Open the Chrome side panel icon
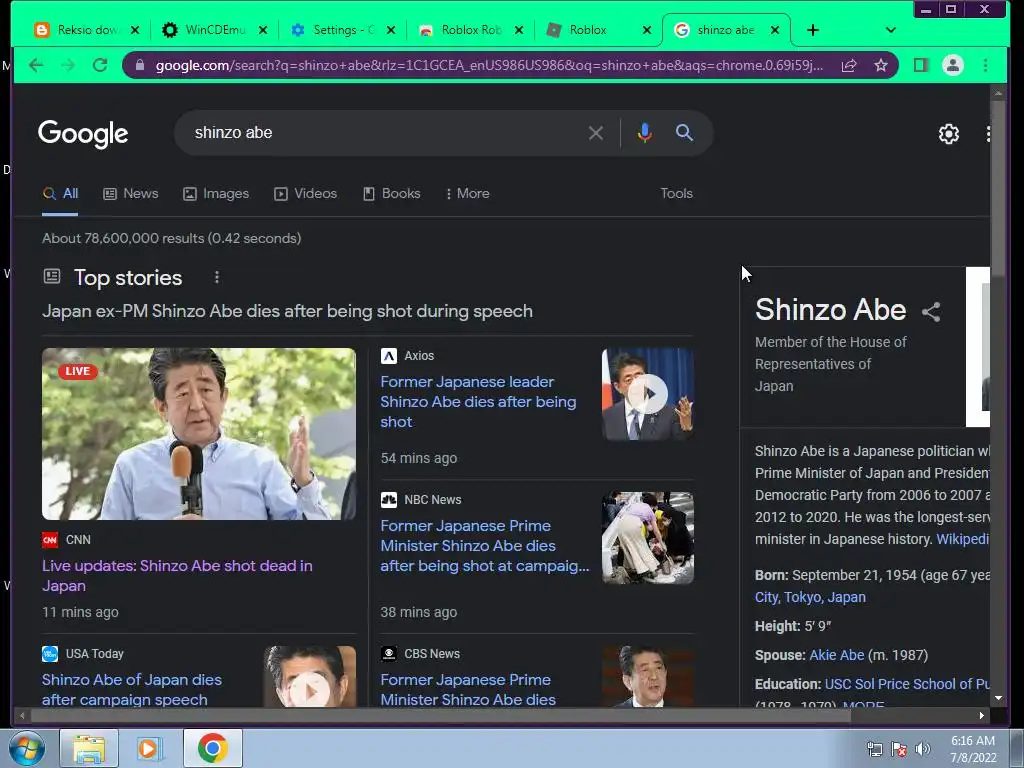 (x=921, y=65)
